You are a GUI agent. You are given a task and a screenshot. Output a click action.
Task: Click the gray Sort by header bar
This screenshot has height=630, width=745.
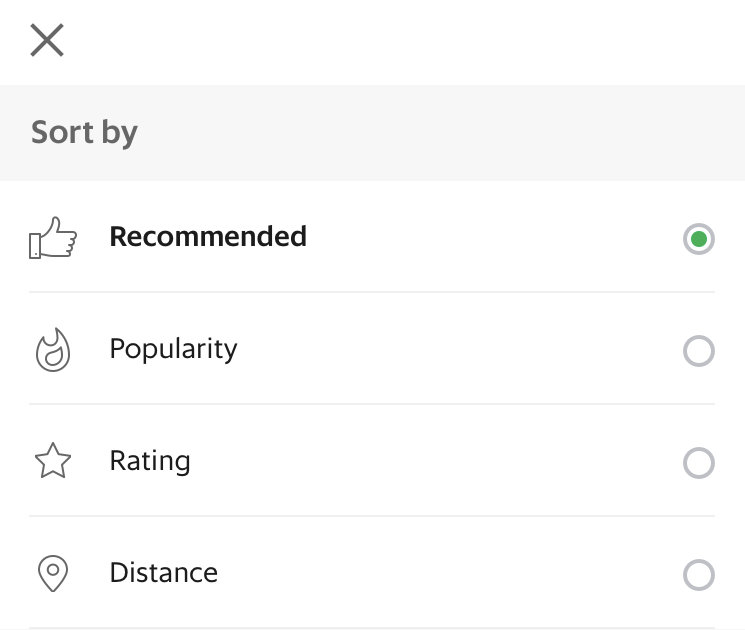point(372,133)
